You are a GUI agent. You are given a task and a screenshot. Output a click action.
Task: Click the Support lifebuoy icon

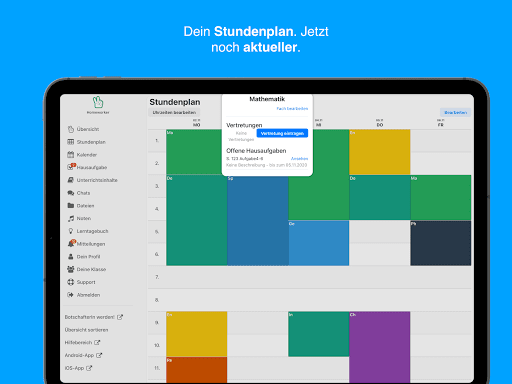click(71, 282)
